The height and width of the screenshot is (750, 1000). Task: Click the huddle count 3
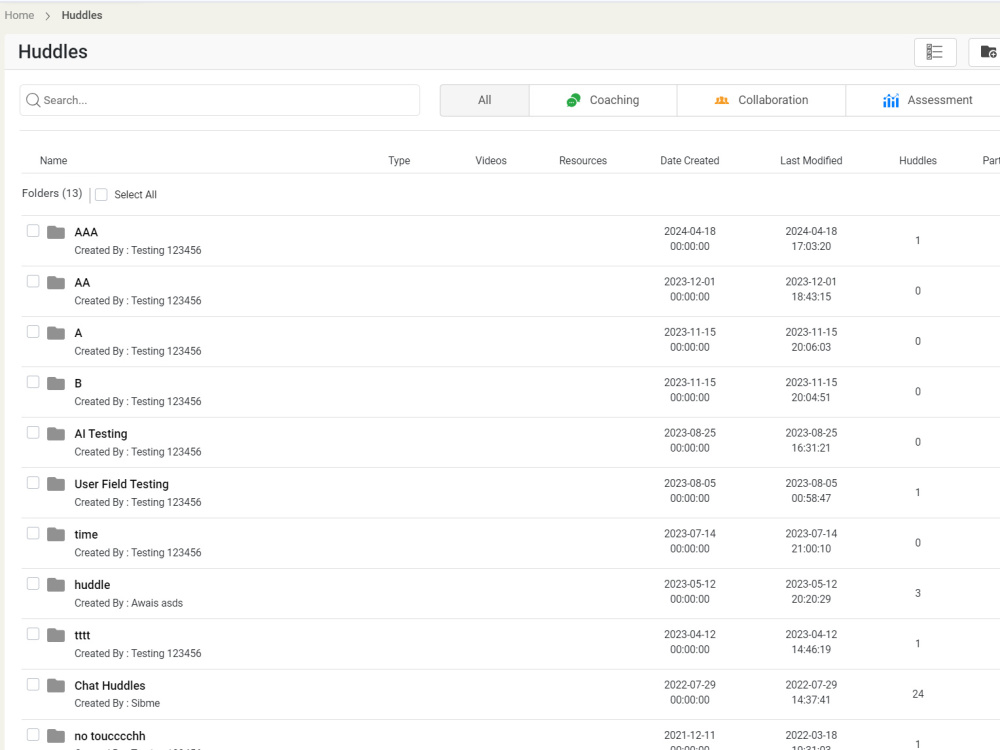(918, 593)
